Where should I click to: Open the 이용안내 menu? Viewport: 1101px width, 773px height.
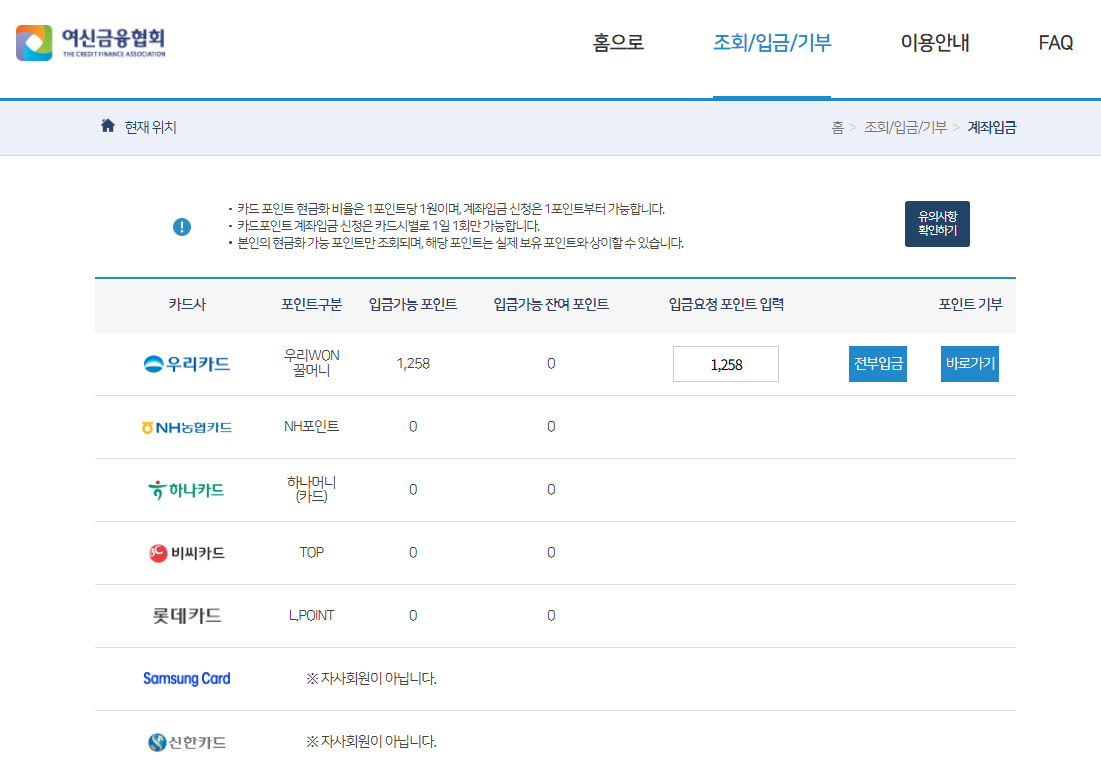(935, 43)
